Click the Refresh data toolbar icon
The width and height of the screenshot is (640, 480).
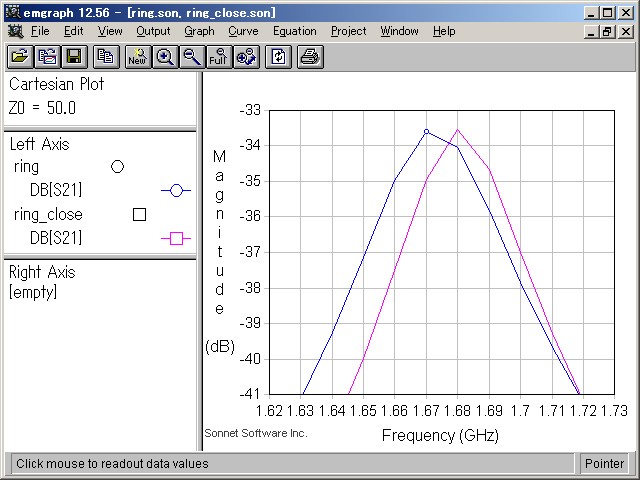point(278,57)
